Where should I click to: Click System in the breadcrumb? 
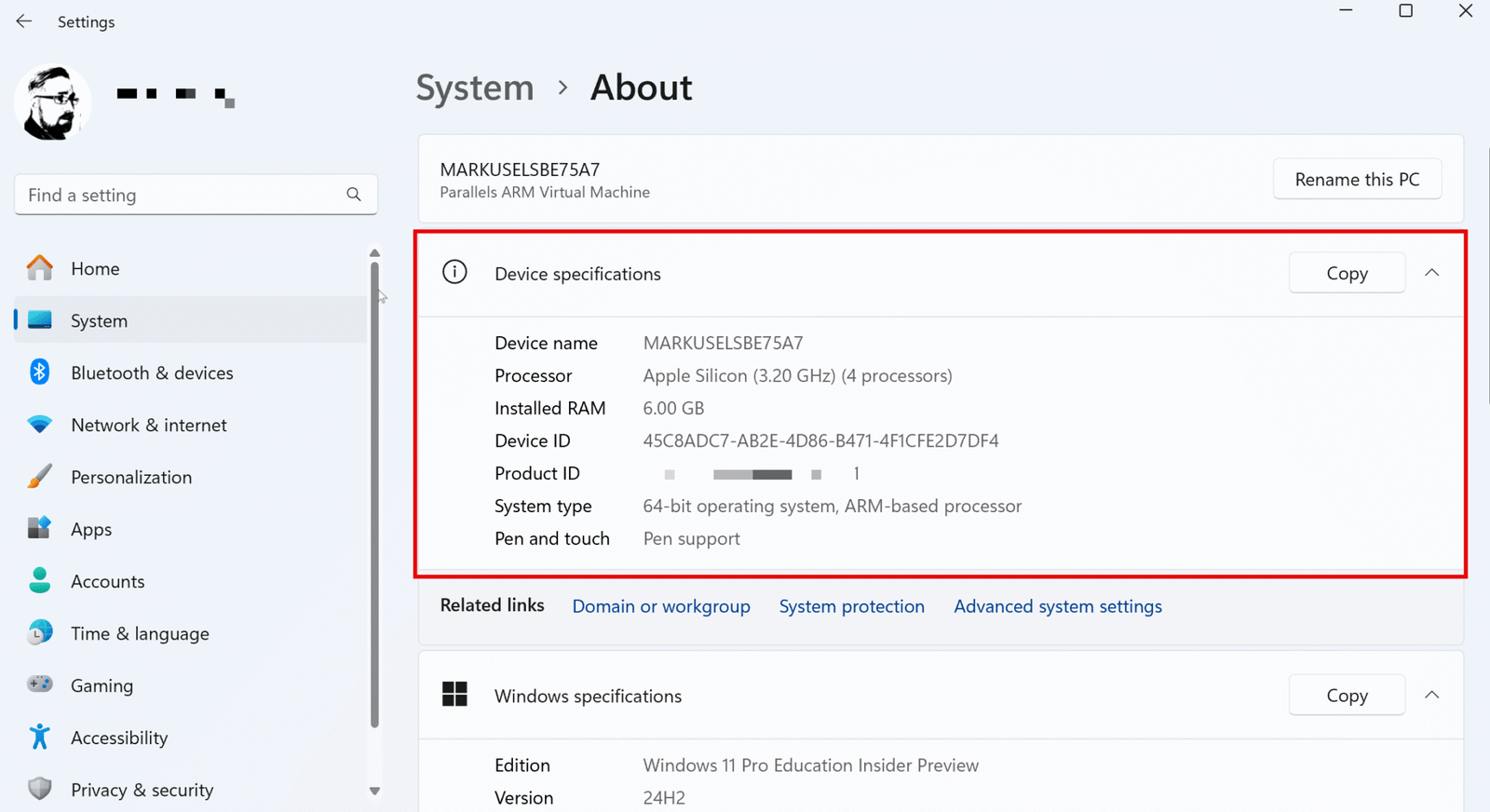pos(475,88)
